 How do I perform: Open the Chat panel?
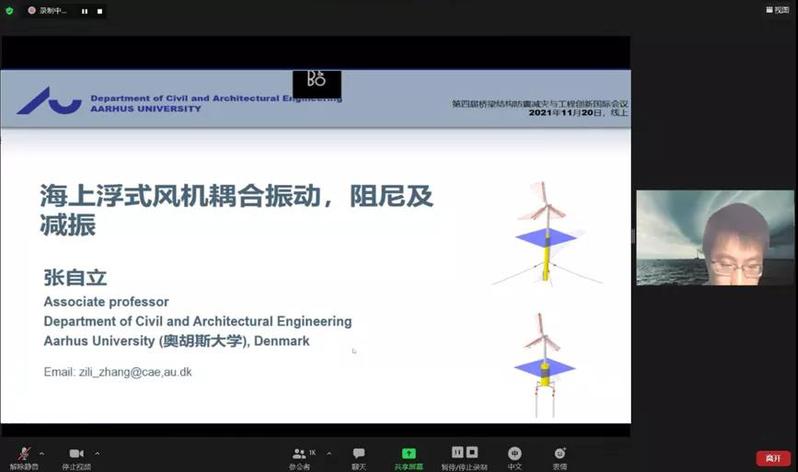click(x=359, y=455)
